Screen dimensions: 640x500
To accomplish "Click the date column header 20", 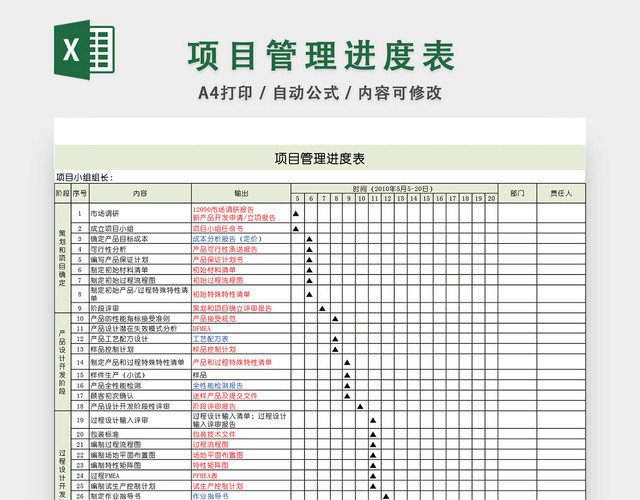I will [491, 198].
